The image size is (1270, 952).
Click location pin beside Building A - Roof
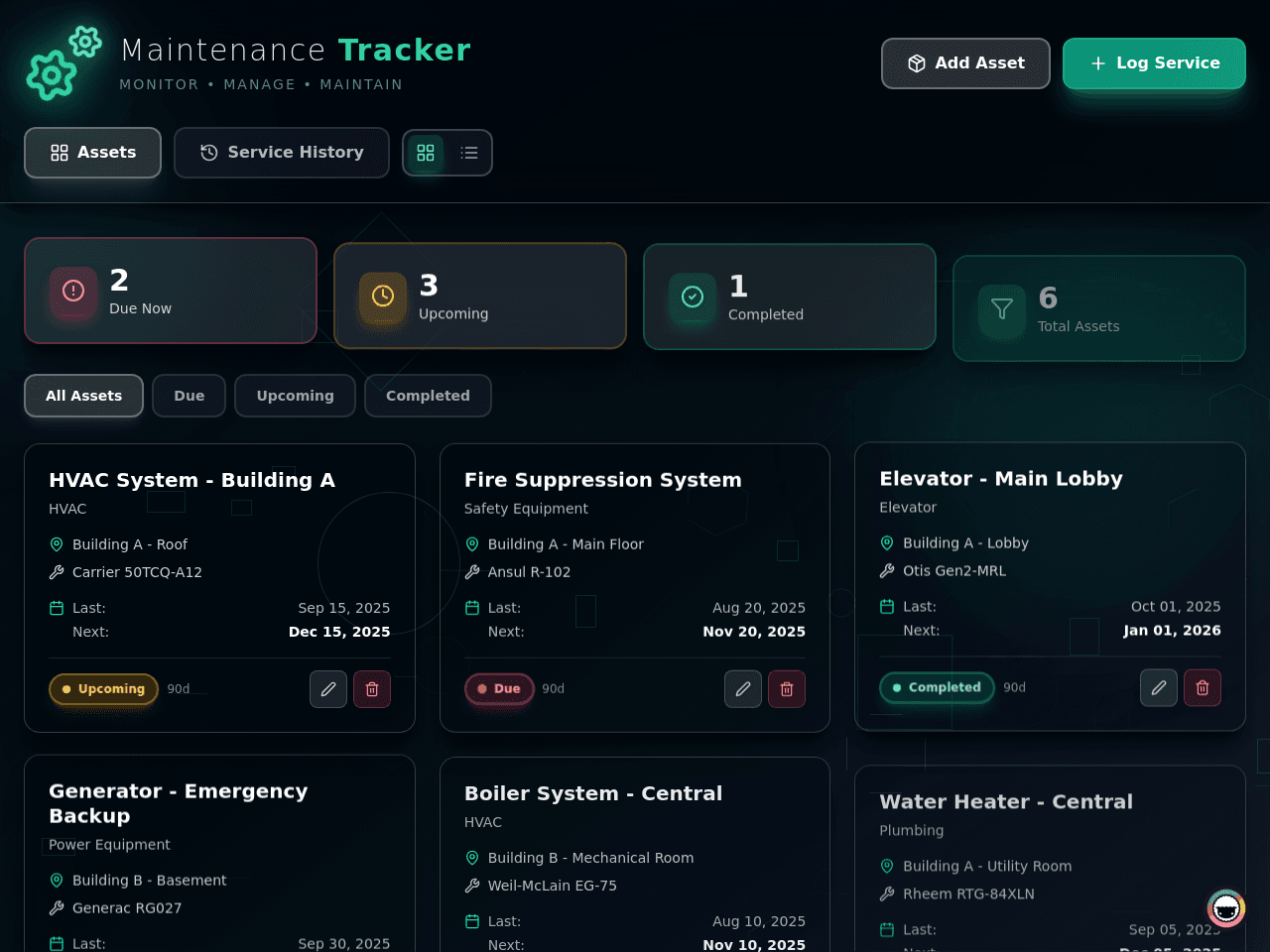[57, 544]
